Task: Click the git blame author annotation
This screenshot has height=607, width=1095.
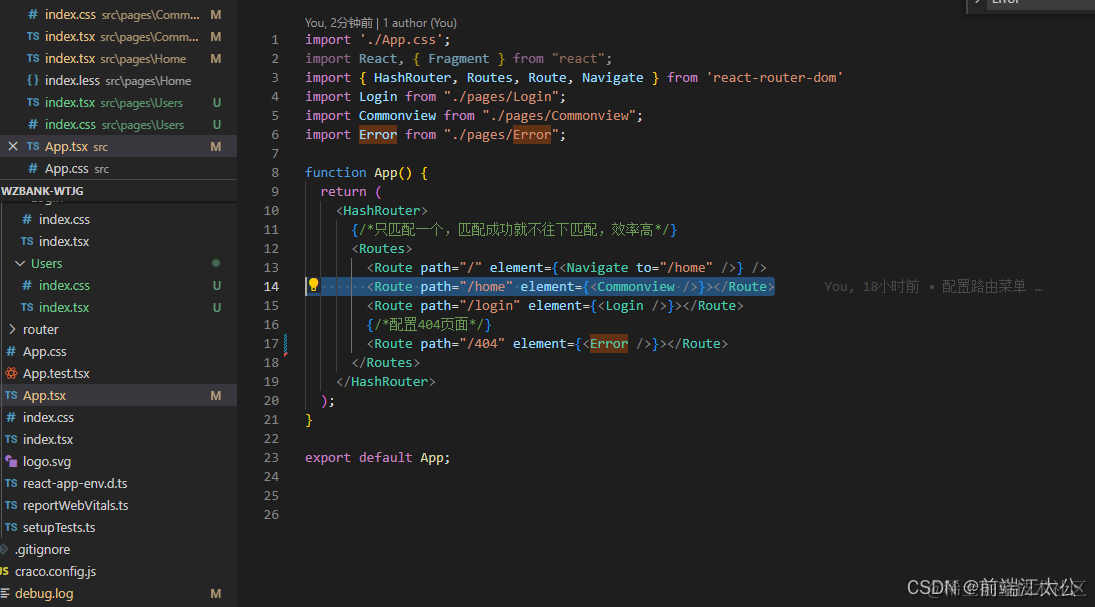Action: click(x=381, y=23)
